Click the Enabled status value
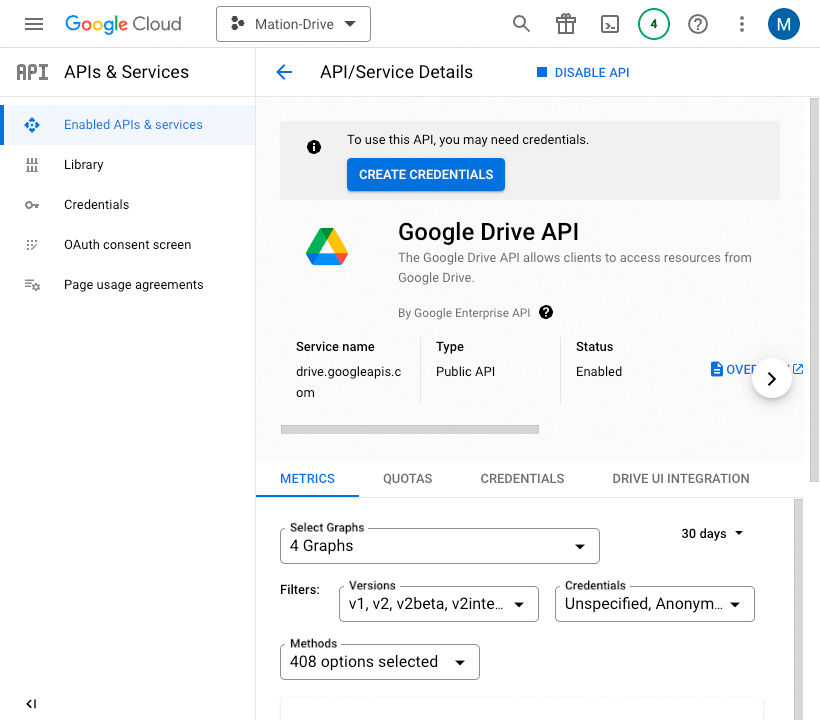The height and width of the screenshot is (720, 820). tap(599, 372)
